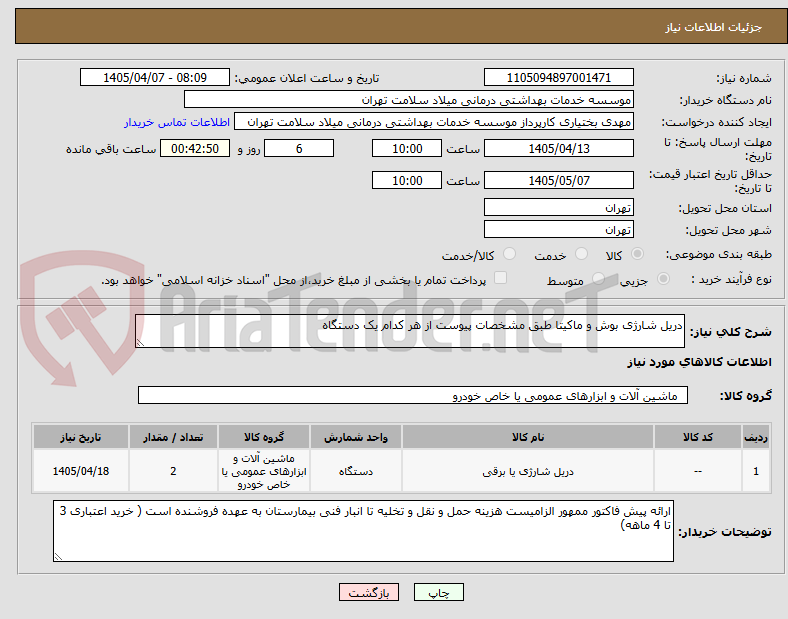This screenshot has width=788, height=619.
Task: Click the buyer notes textarea
Action: coord(363,531)
